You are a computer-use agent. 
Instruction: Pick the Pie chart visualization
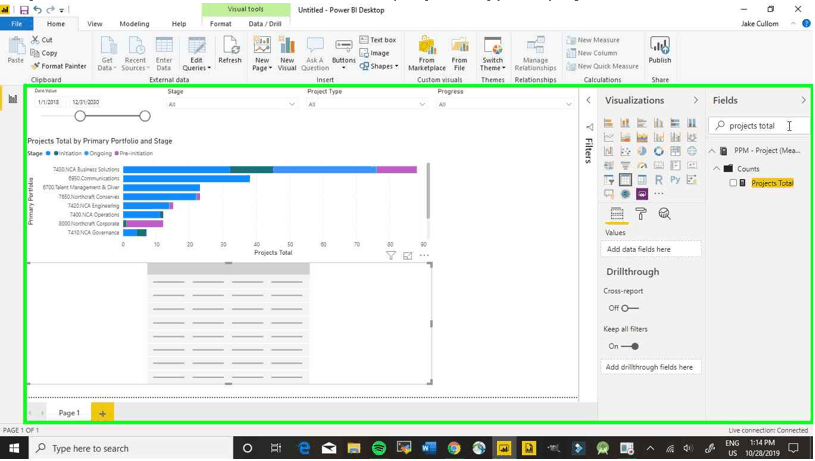pyautogui.click(x=642, y=151)
